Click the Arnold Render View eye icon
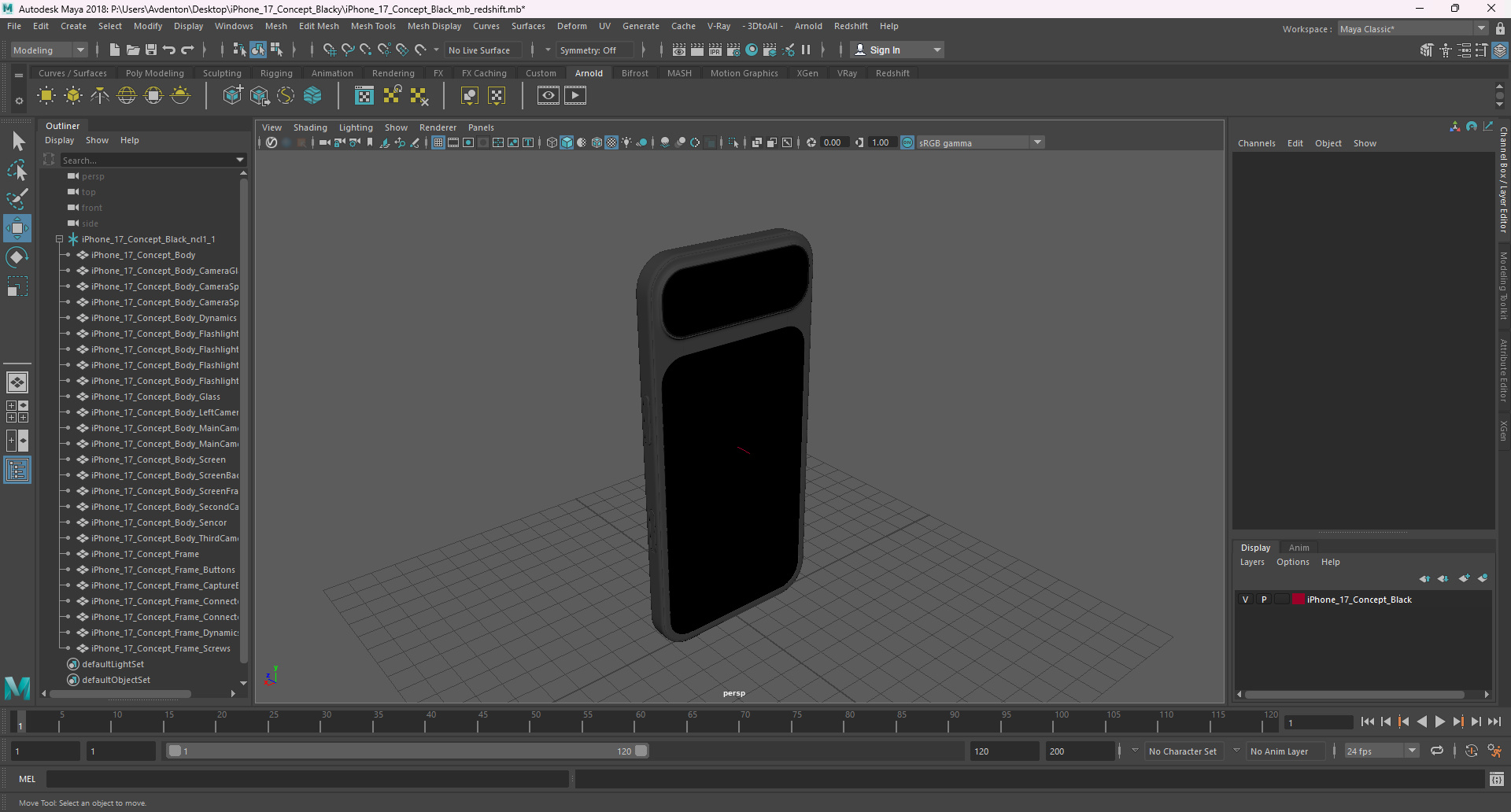Viewport: 1511px width, 812px height. pos(549,96)
